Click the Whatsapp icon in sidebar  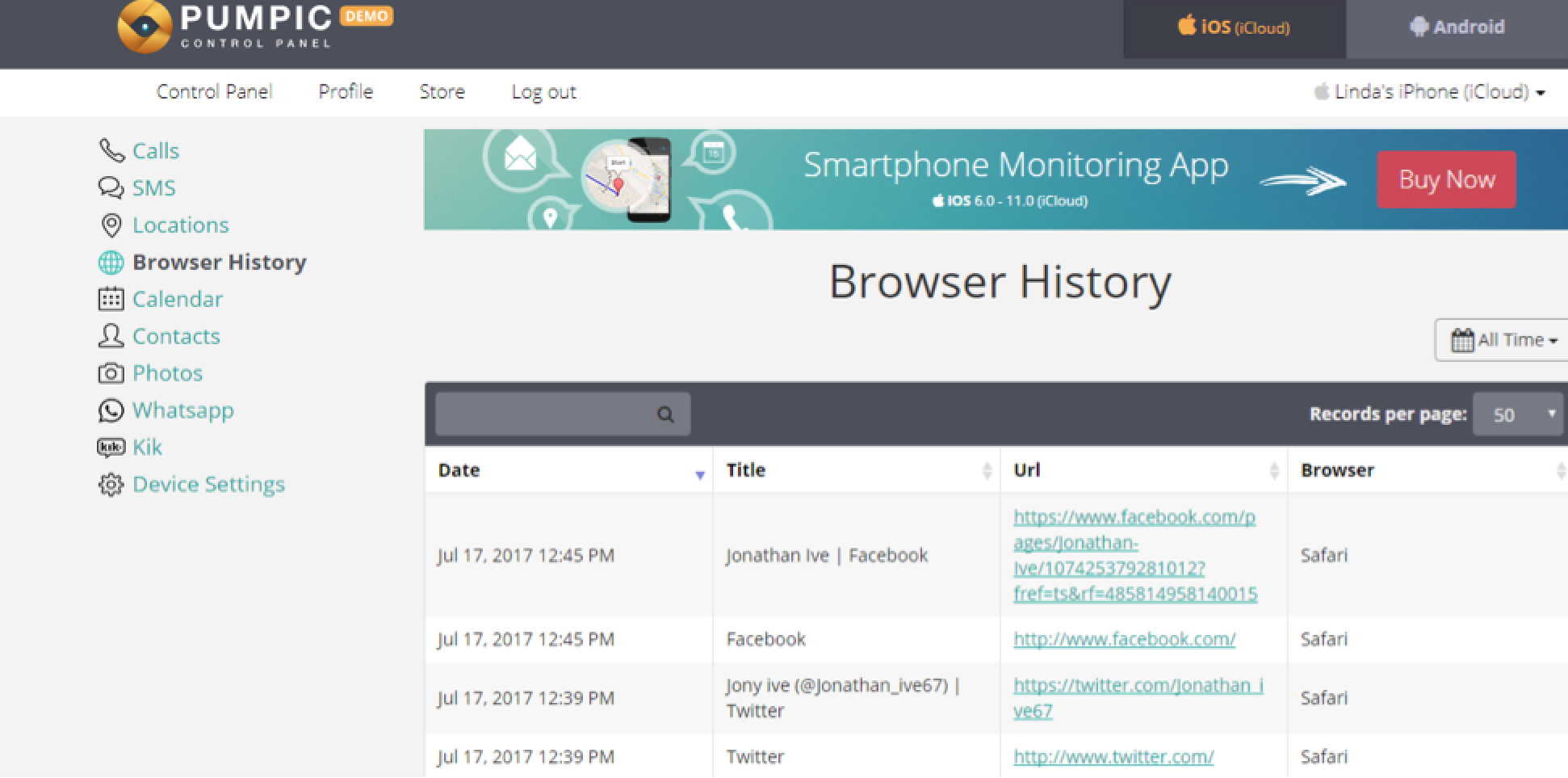[111, 410]
